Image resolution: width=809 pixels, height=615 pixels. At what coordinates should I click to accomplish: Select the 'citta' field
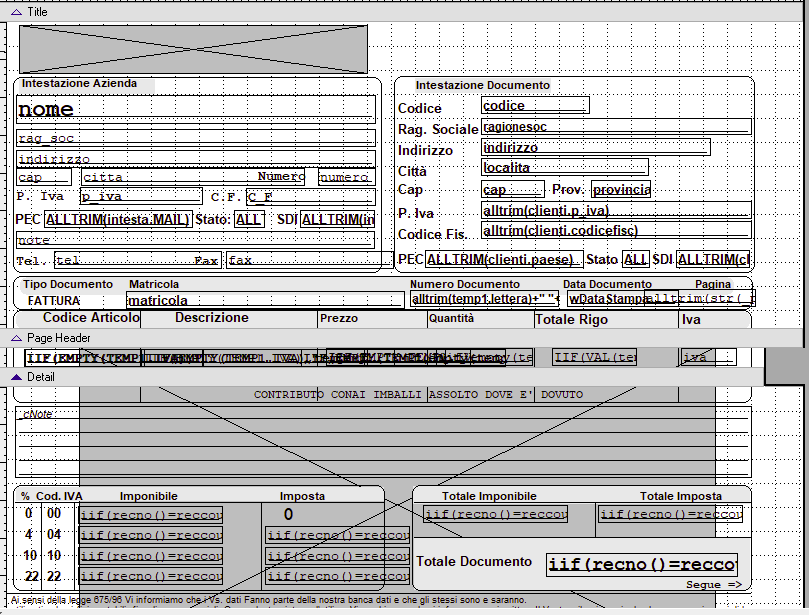[x=193, y=176]
